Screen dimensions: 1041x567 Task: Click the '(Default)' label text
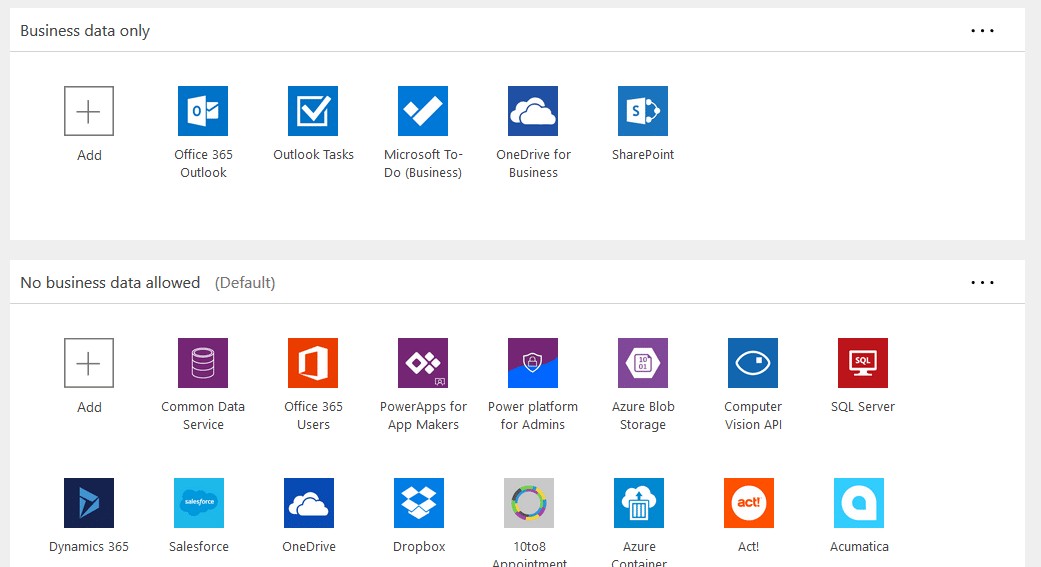[245, 283]
